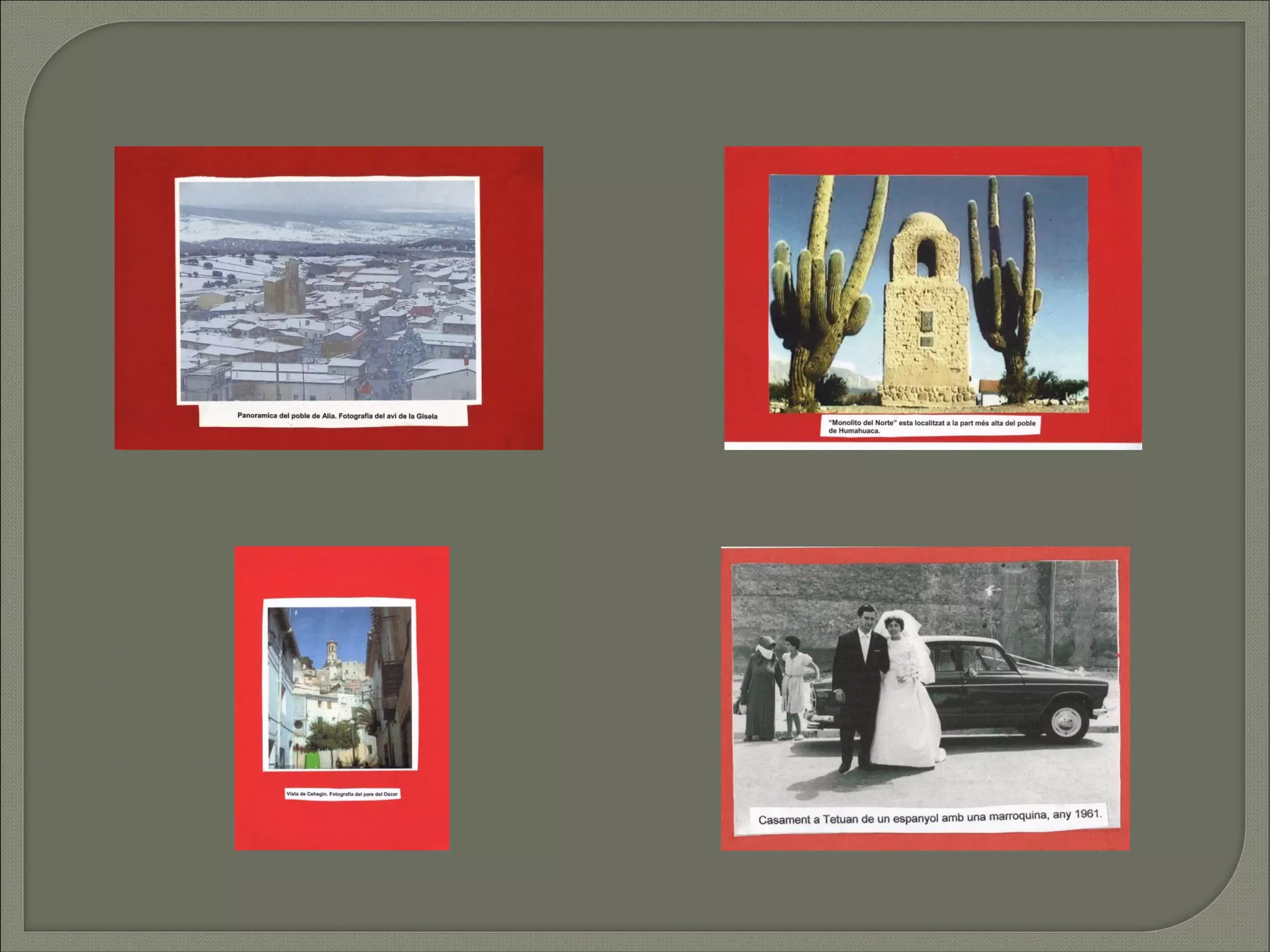Click the 'Monolito del Norte' caption text
This screenshot has width=1270, height=952.
coord(931,426)
